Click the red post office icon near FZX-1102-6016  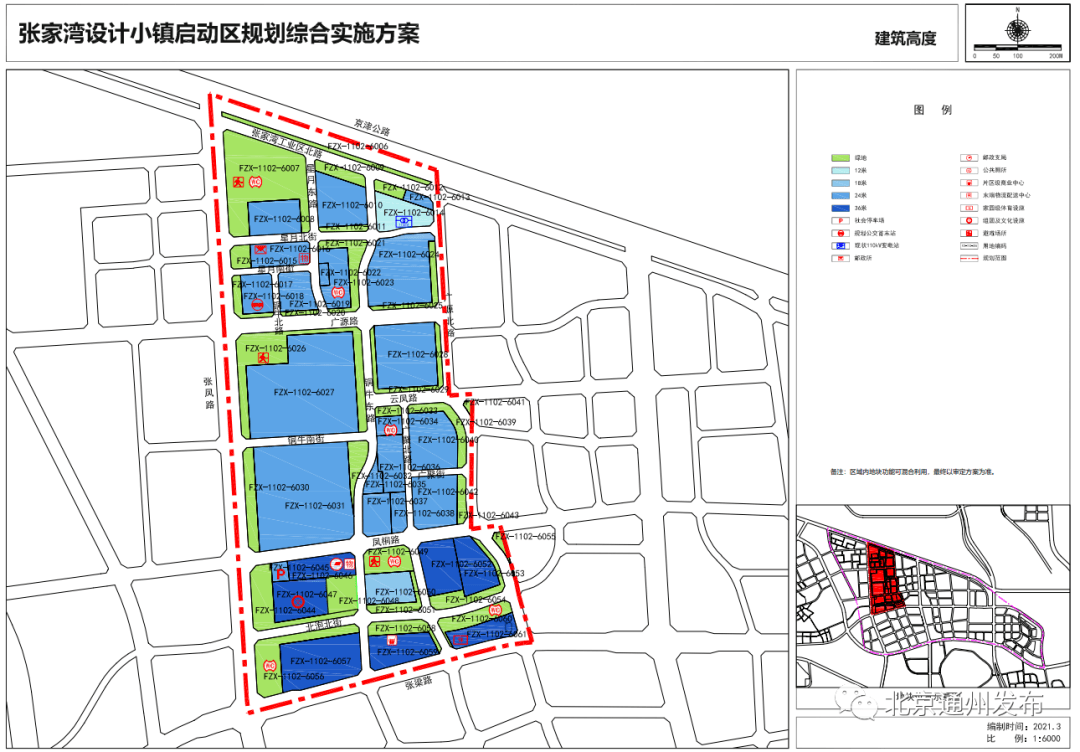click(x=260, y=249)
